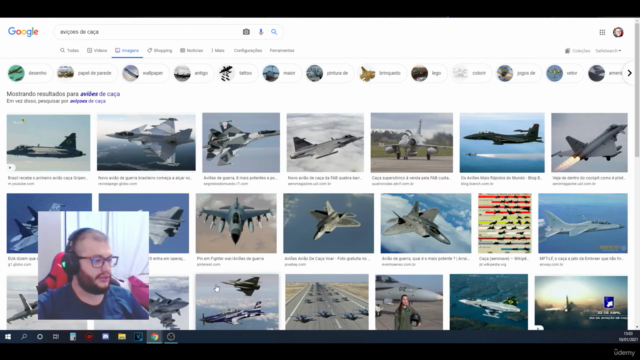Screen dimensions: 640x360
Task: Filter results by maior chip
Action: coord(282,73)
